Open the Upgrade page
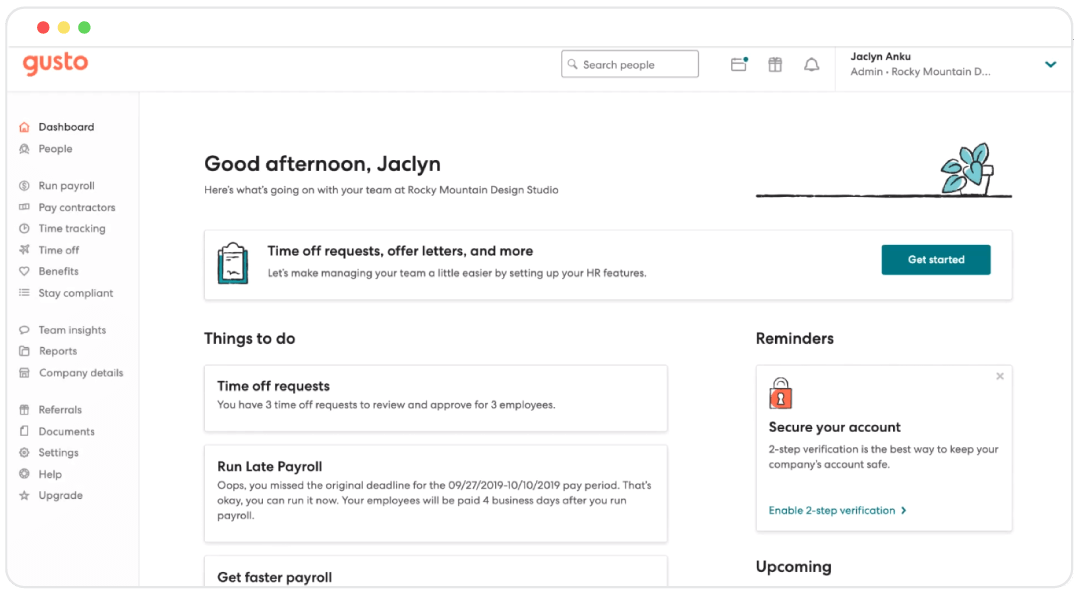Image resolution: width=1080 pixels, height=596 pixels. coord(58,495)
